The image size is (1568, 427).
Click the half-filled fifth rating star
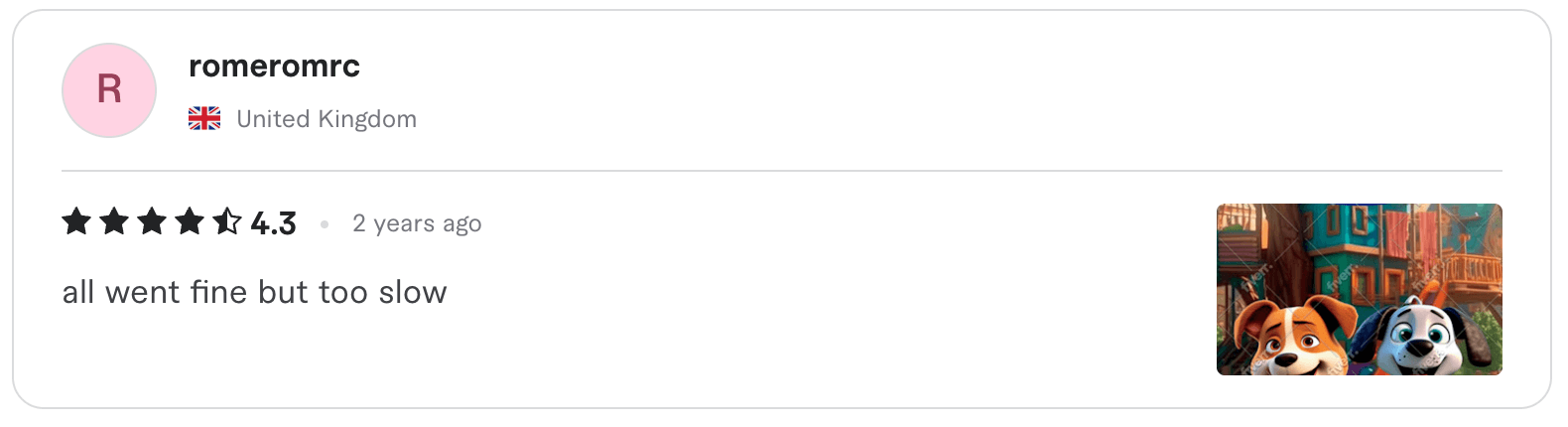[227, 221]
